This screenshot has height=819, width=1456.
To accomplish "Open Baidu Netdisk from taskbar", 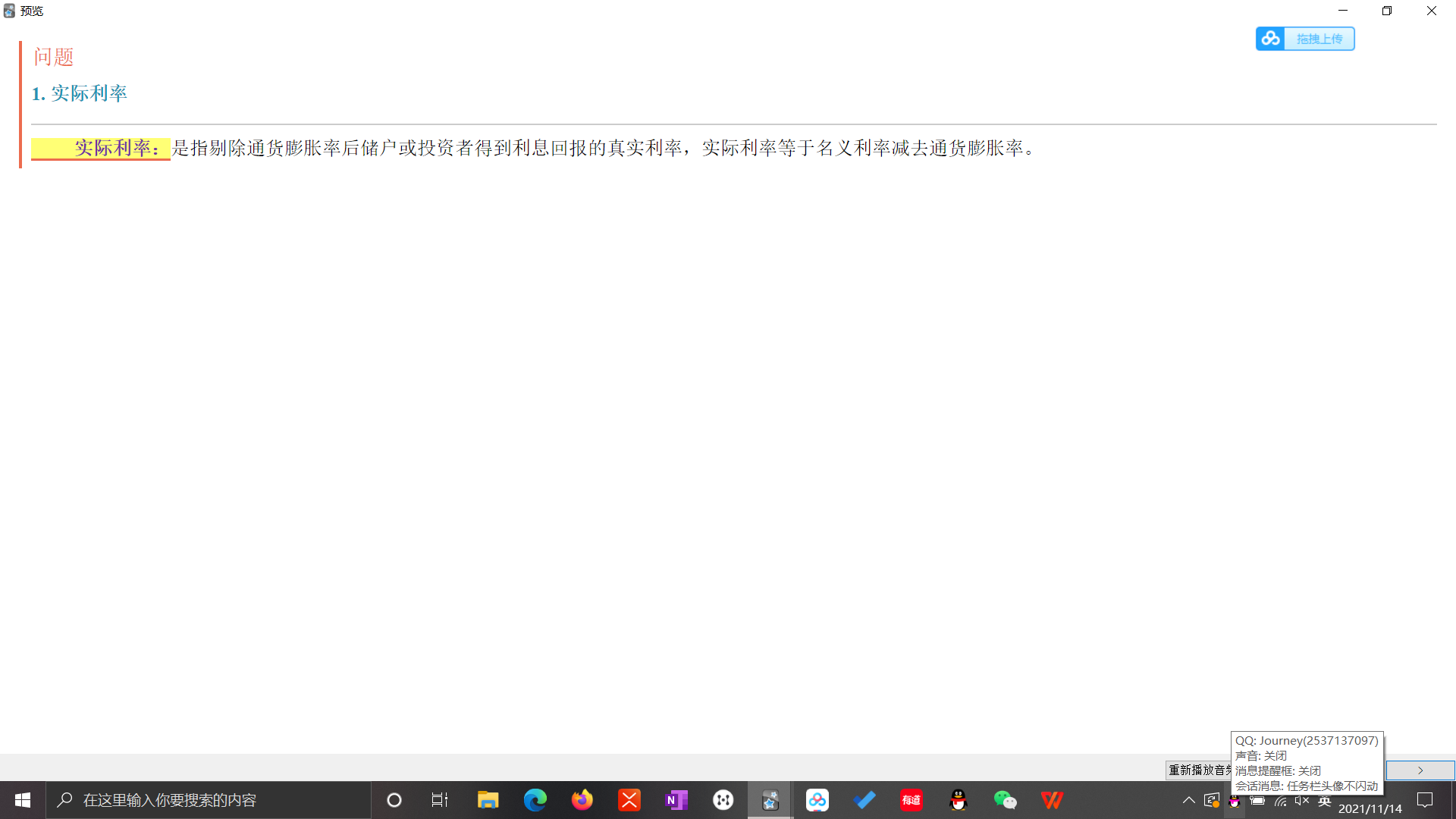I will pos(817,800).
